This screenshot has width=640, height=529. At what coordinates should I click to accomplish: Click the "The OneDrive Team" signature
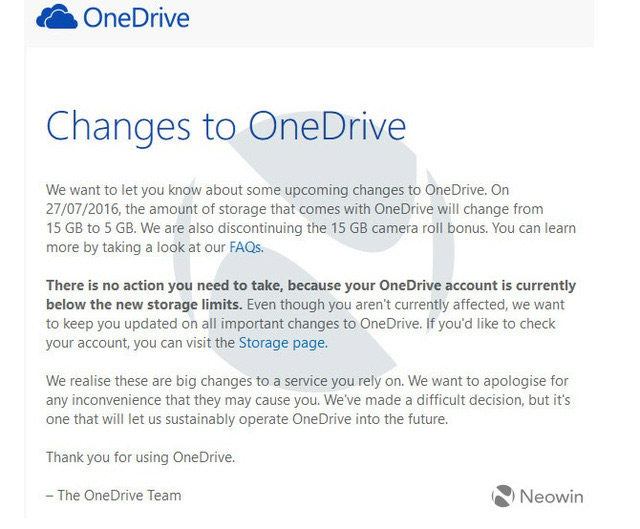114,495
